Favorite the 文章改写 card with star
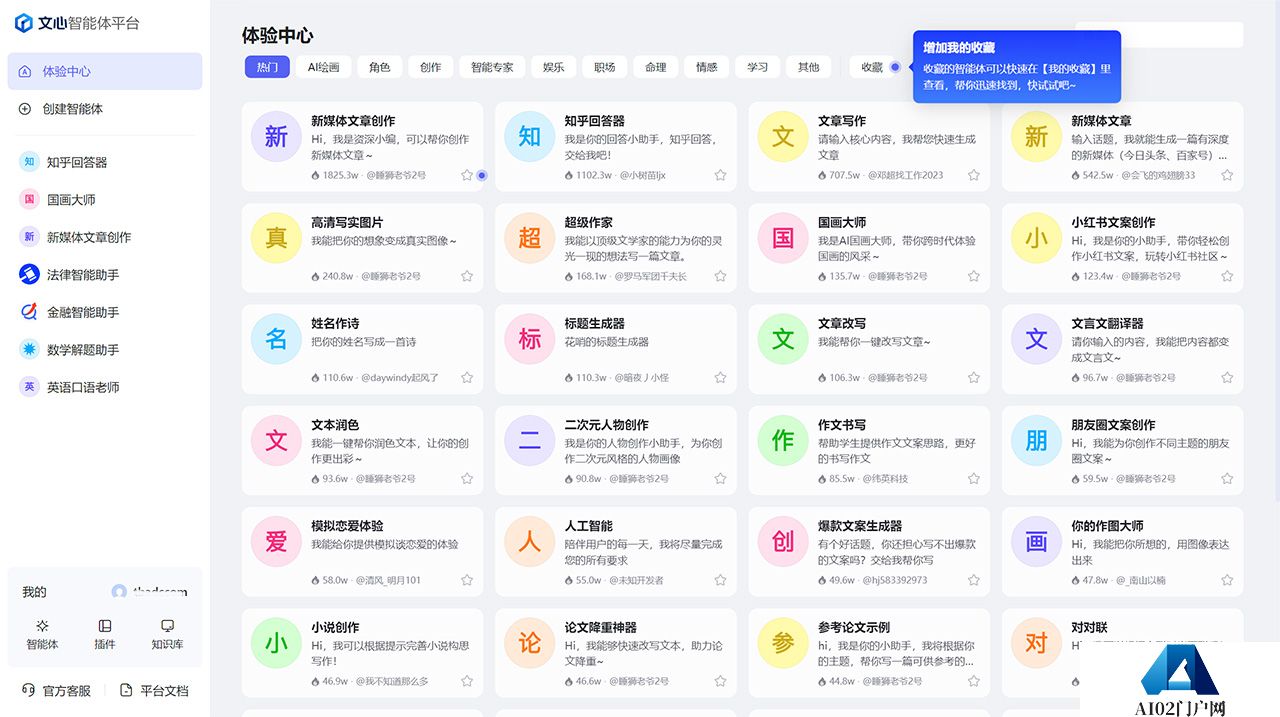The image size is (1280, 717). coord(973,378)
